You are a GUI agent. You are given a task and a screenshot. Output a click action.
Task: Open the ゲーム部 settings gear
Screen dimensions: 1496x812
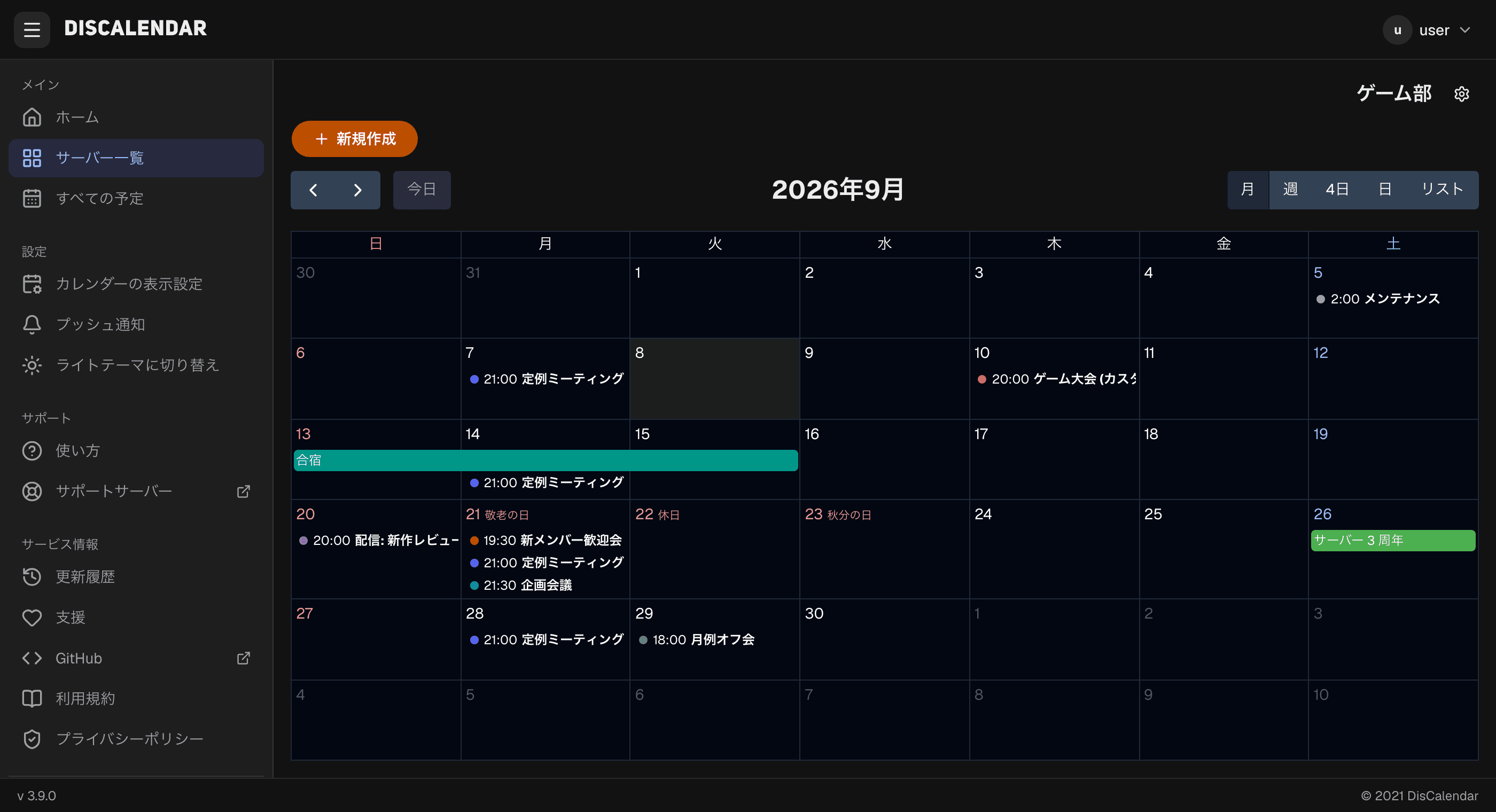pyautogui.click(x=1461, y=94)
